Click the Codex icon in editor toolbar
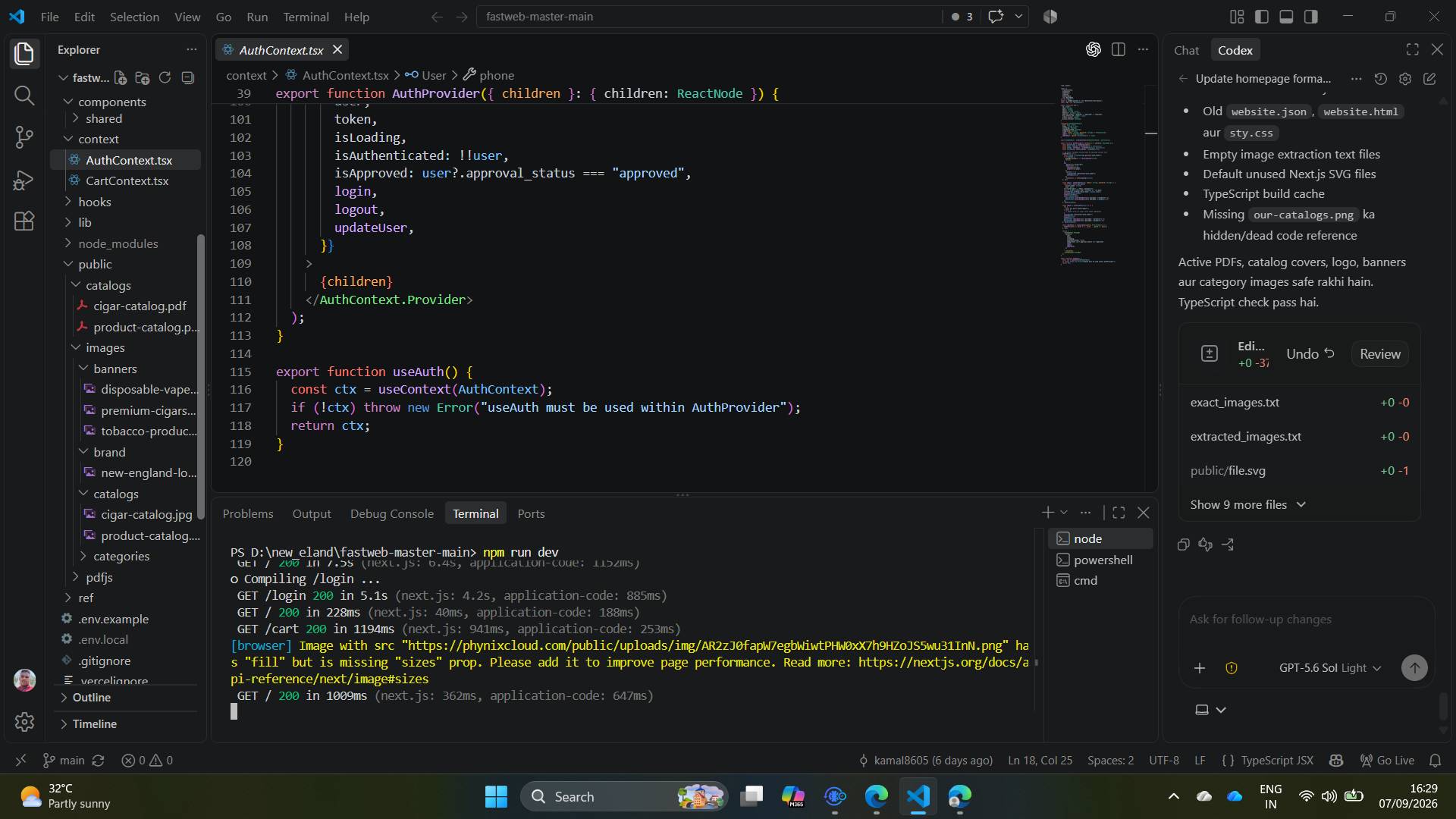 point(1093,50)
